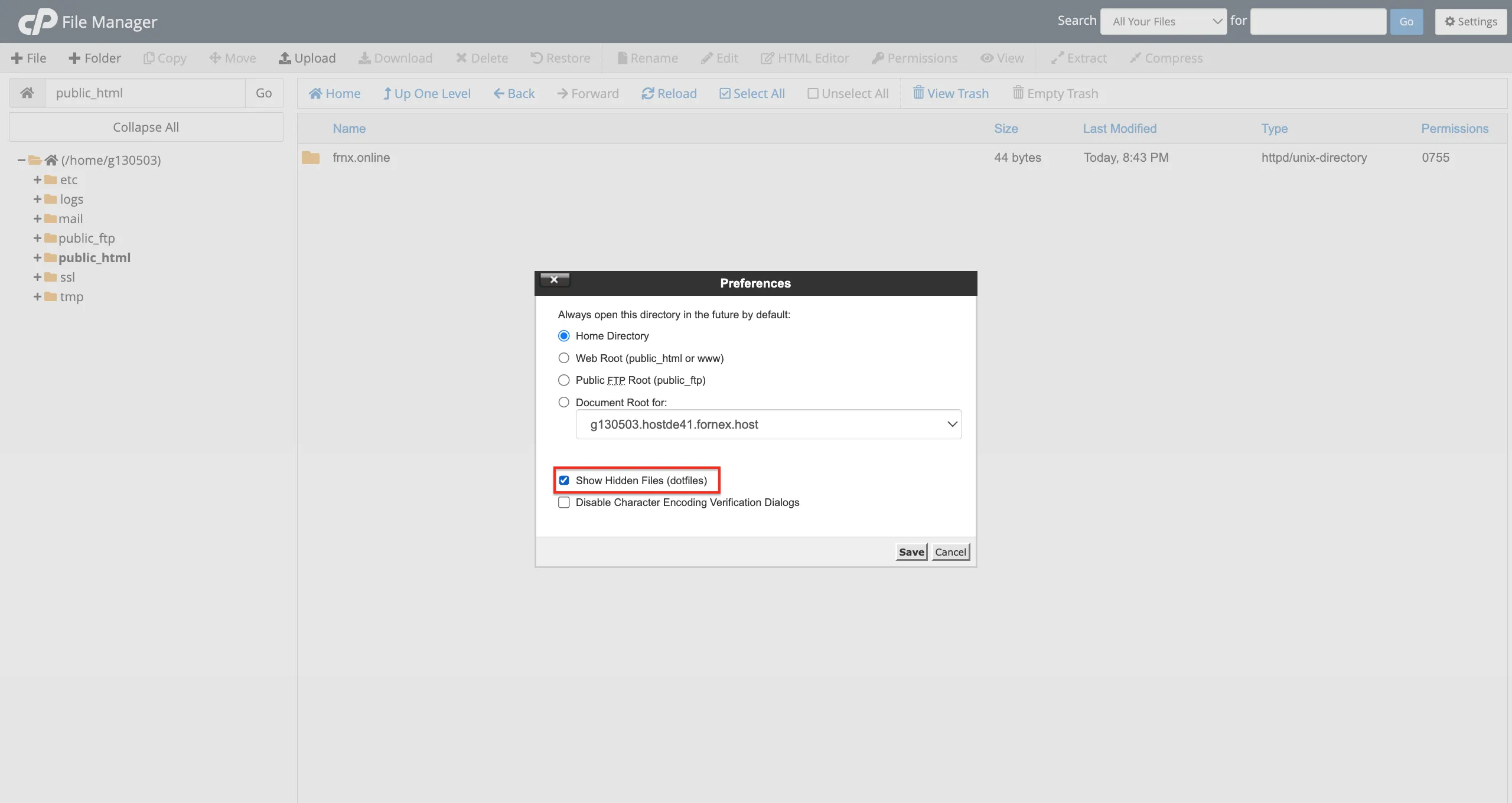Close Preferences with the X button
The height and width of the screenshot is (803, 1512).
pyautogui.click(x=555, y=280)
